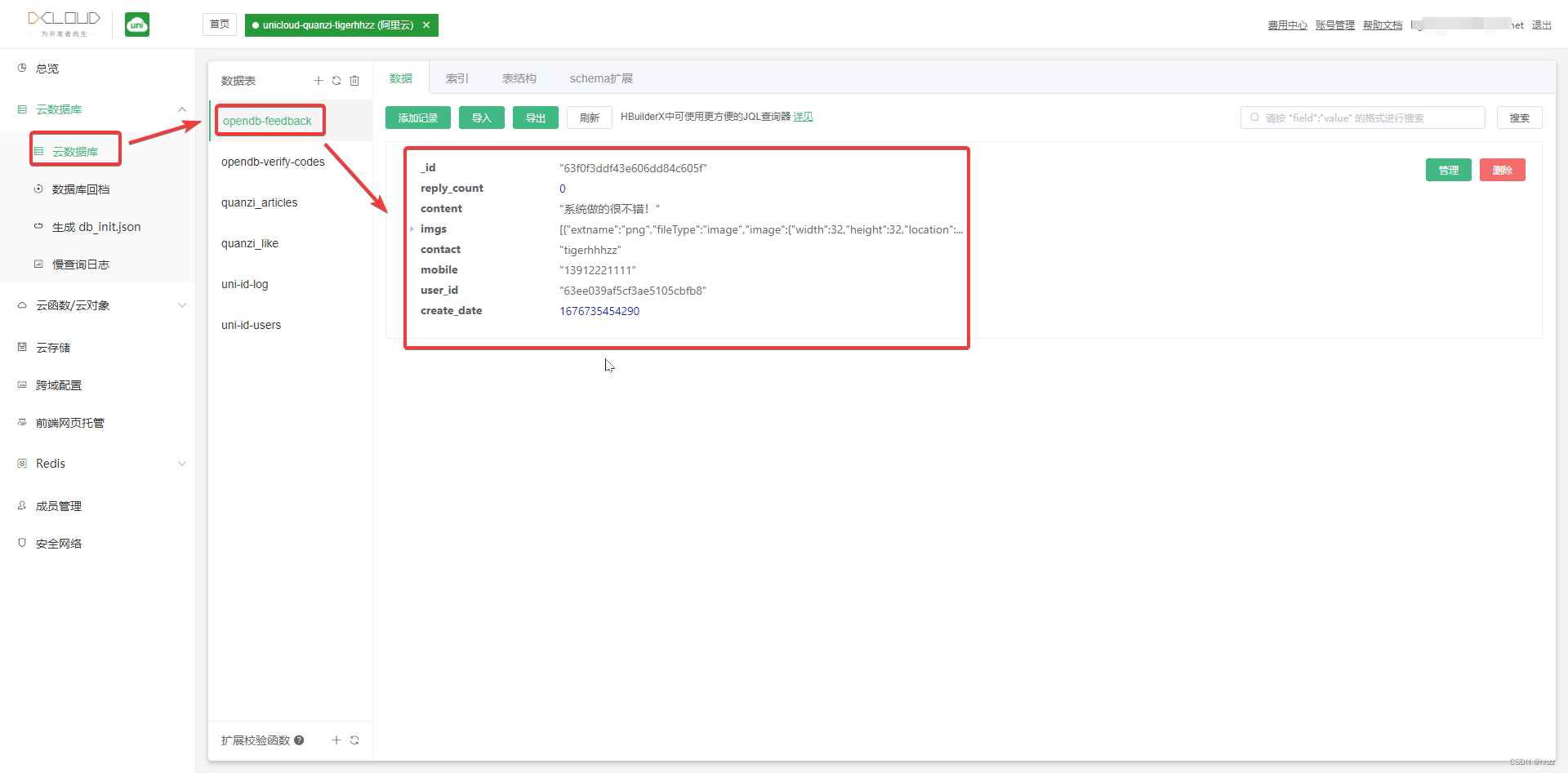This screenshot has height=773, width=1568.
Task: Click the 退出 logout link
Action: point(1542,25)
